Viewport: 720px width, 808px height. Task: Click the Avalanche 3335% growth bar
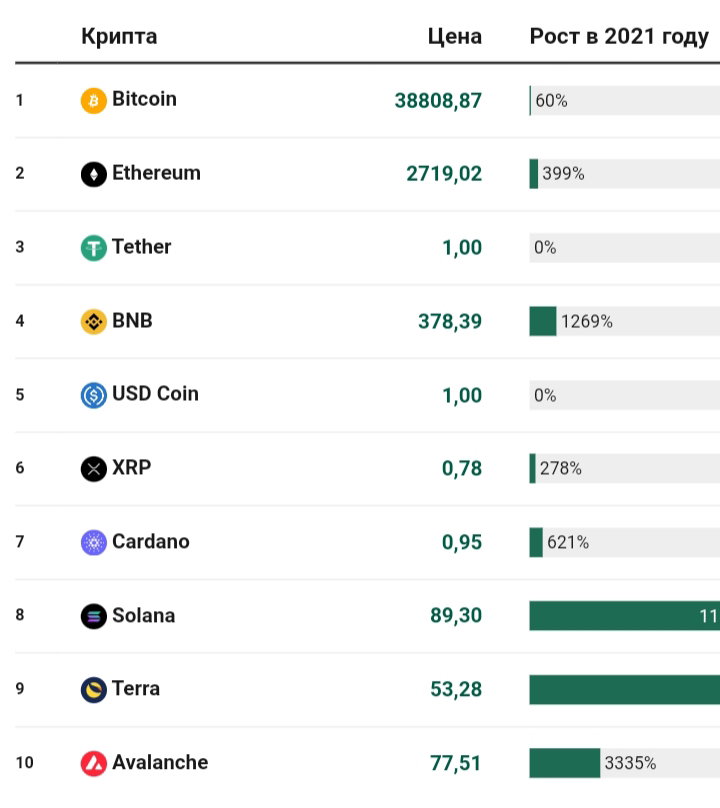click(x=564, y=763)
